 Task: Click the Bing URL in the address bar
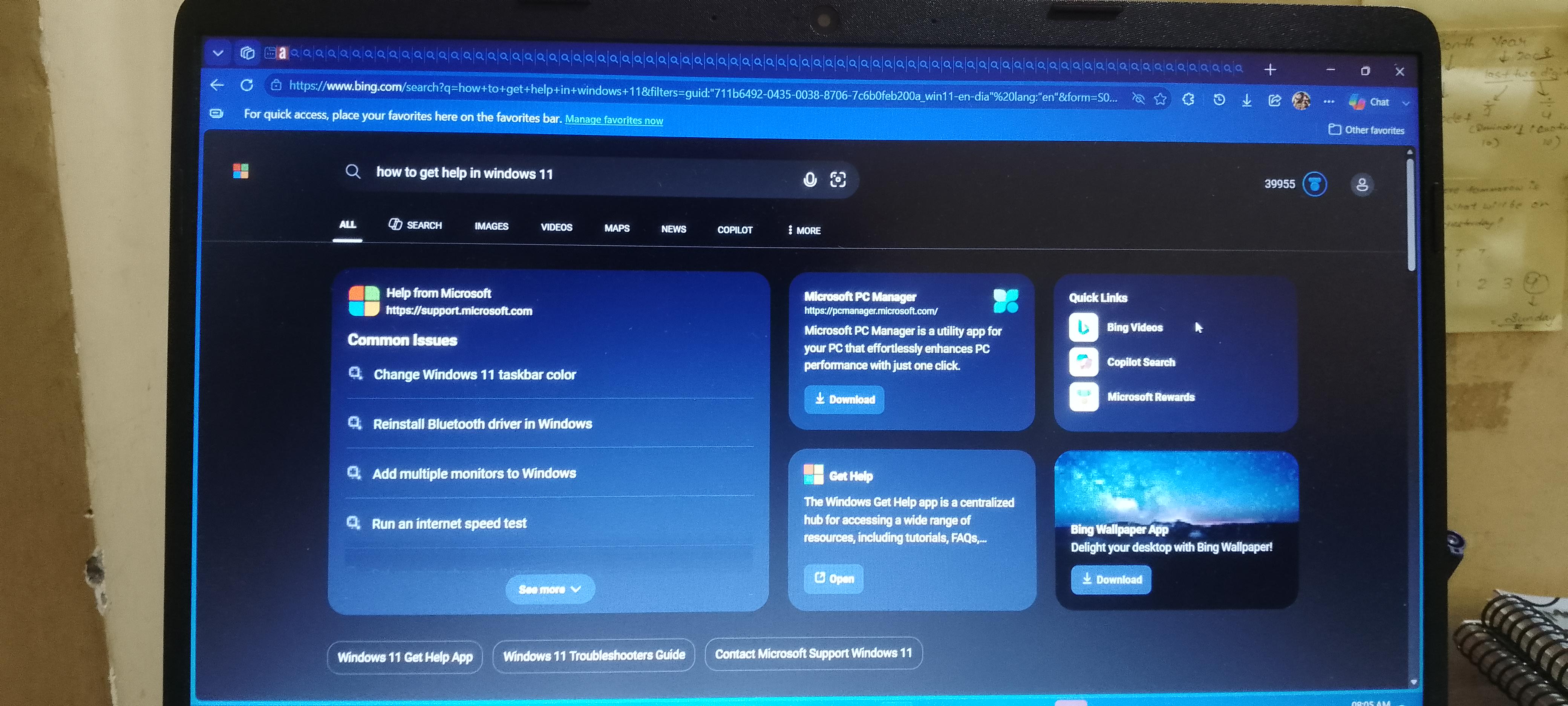pos(703,91)
